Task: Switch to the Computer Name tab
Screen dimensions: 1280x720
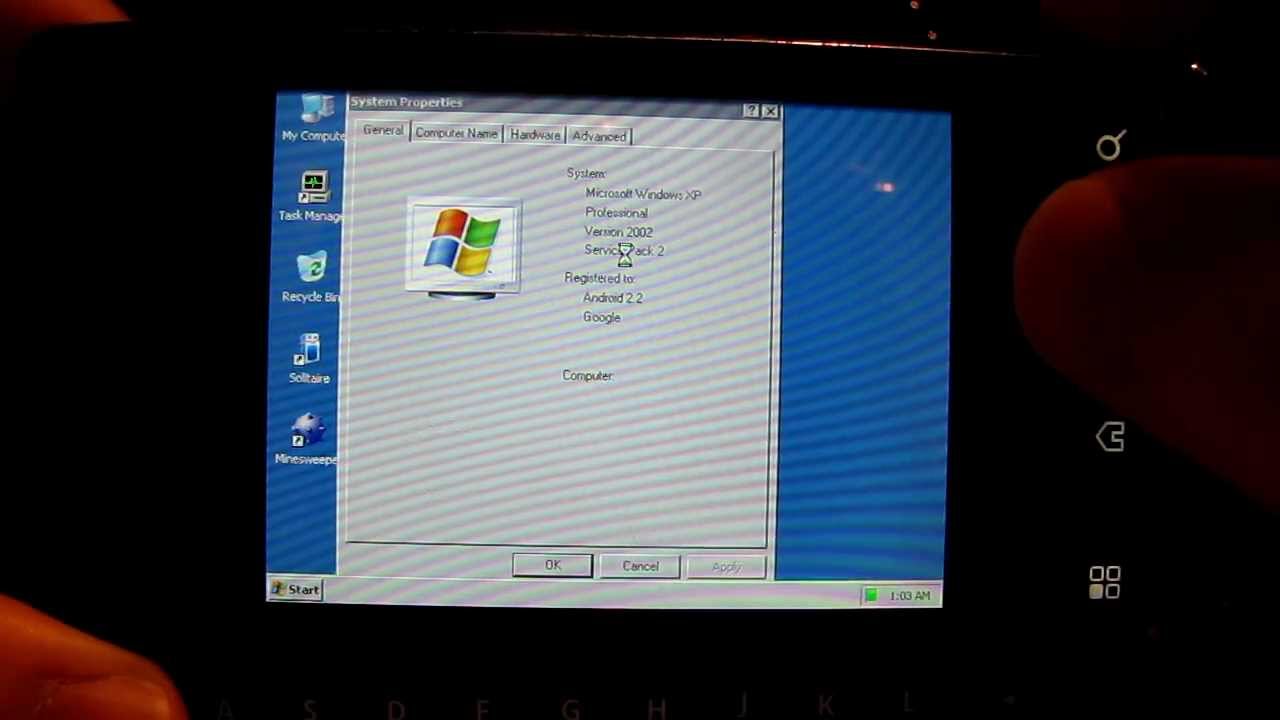Action: pyautogui.click(x=456, y=133)
